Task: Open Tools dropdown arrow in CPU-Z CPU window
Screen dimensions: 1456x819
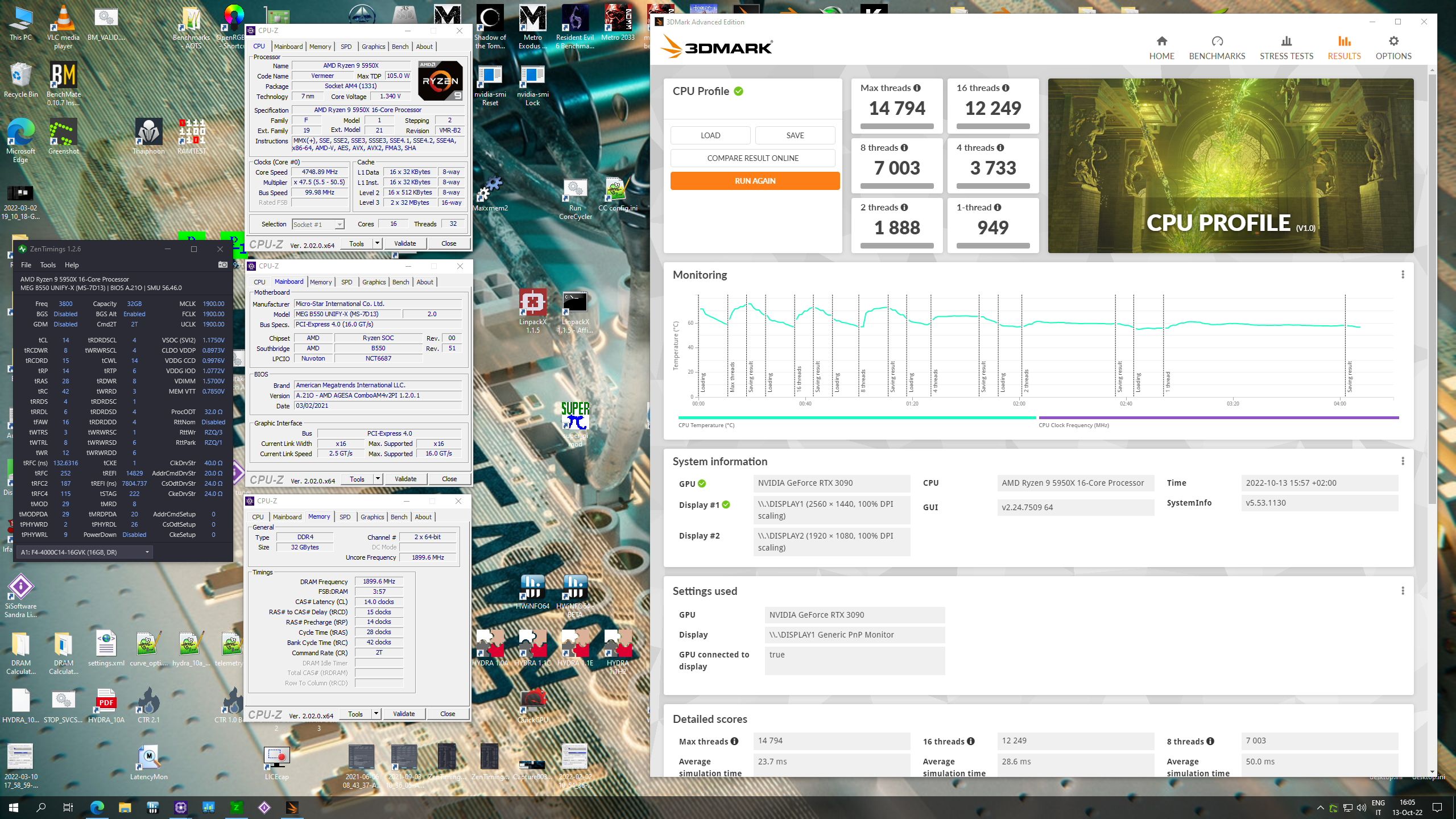Action: (377, 243)
